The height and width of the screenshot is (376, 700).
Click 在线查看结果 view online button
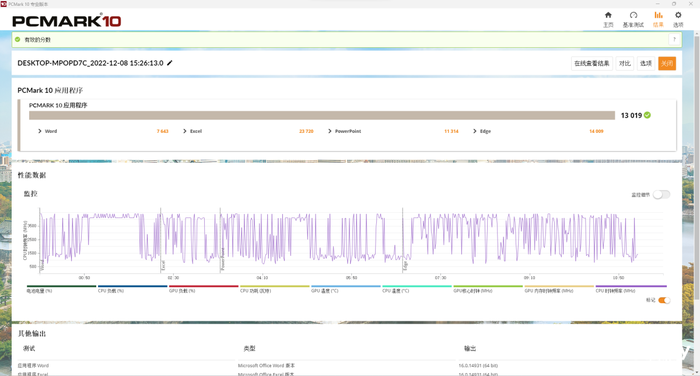pyautogui.click(x=592, y=63)
